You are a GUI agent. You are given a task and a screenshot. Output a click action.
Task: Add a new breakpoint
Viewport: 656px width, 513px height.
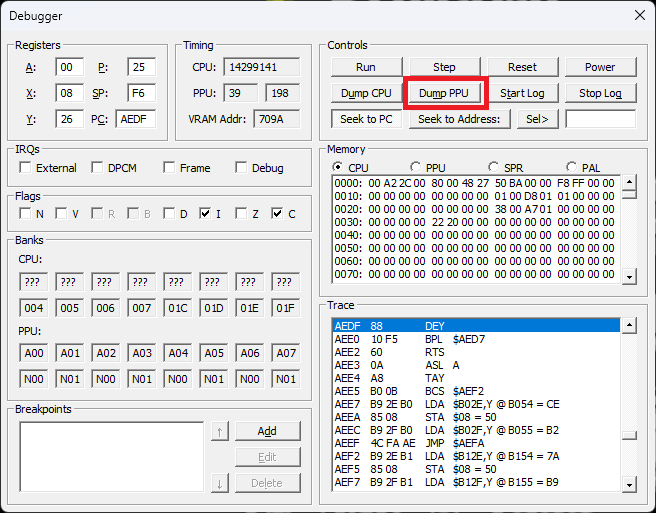pos(268,431)
